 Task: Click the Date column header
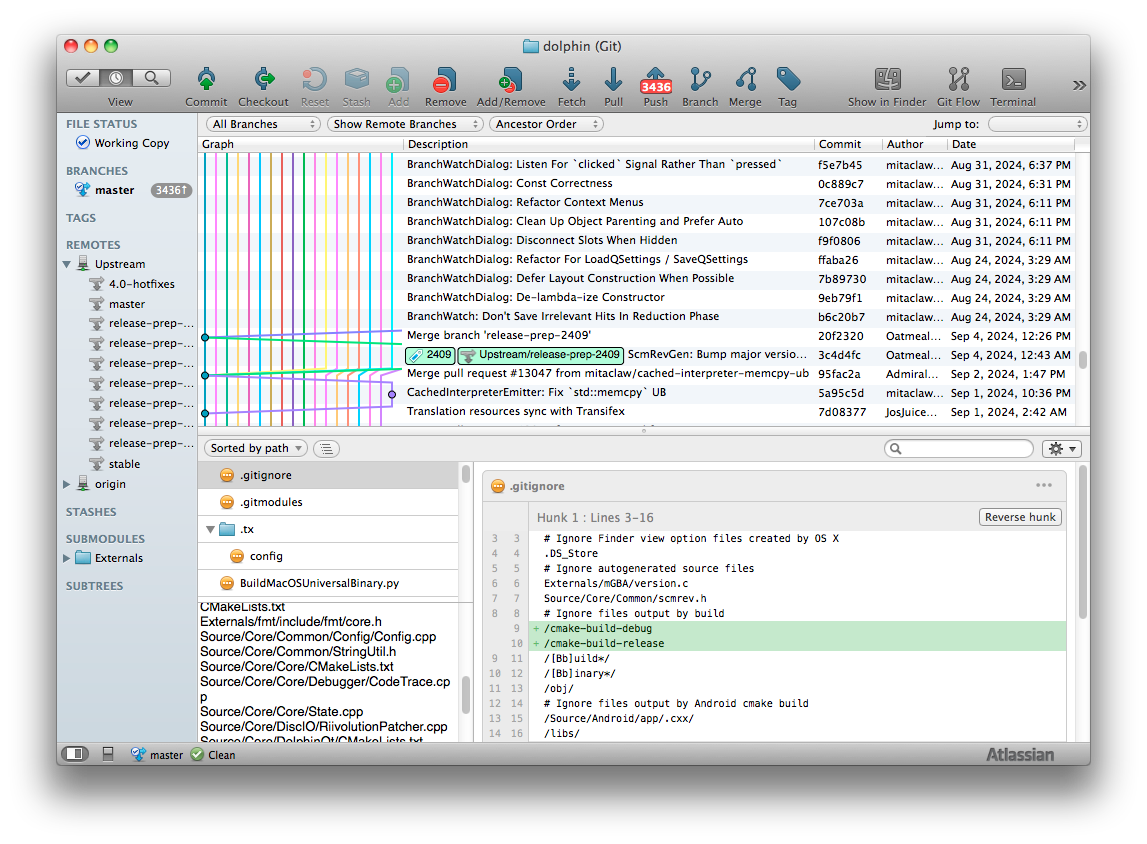click(x=1011, y=144)
